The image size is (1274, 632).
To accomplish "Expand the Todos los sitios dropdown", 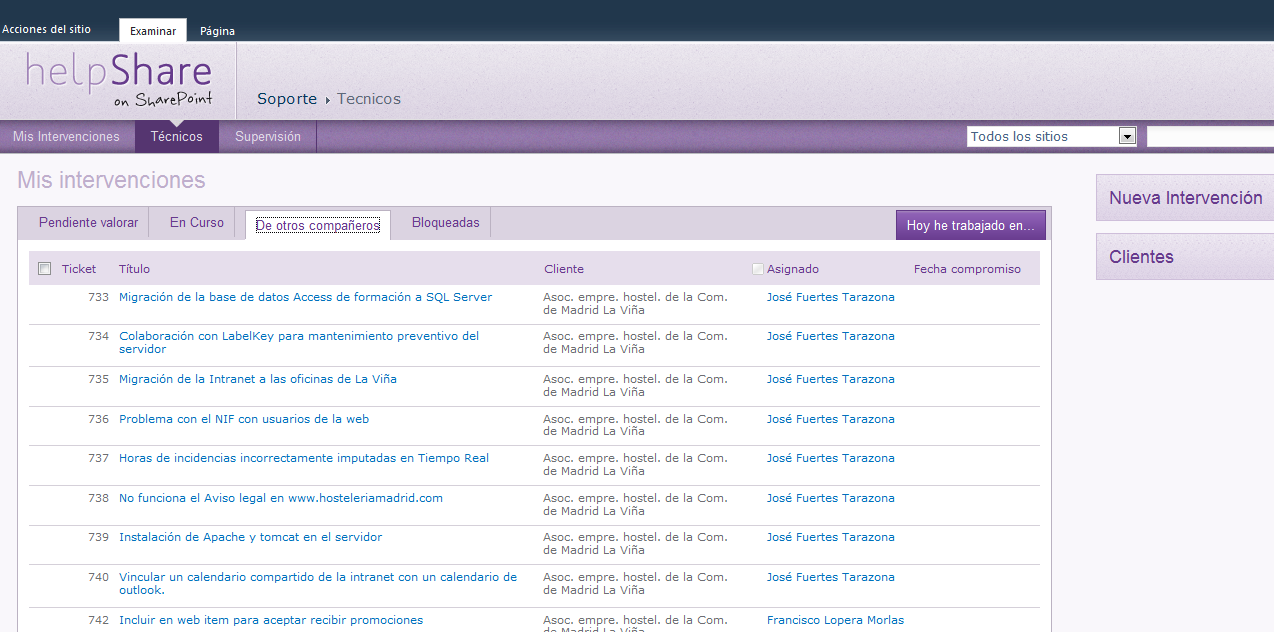I will tap(1128, 135).
